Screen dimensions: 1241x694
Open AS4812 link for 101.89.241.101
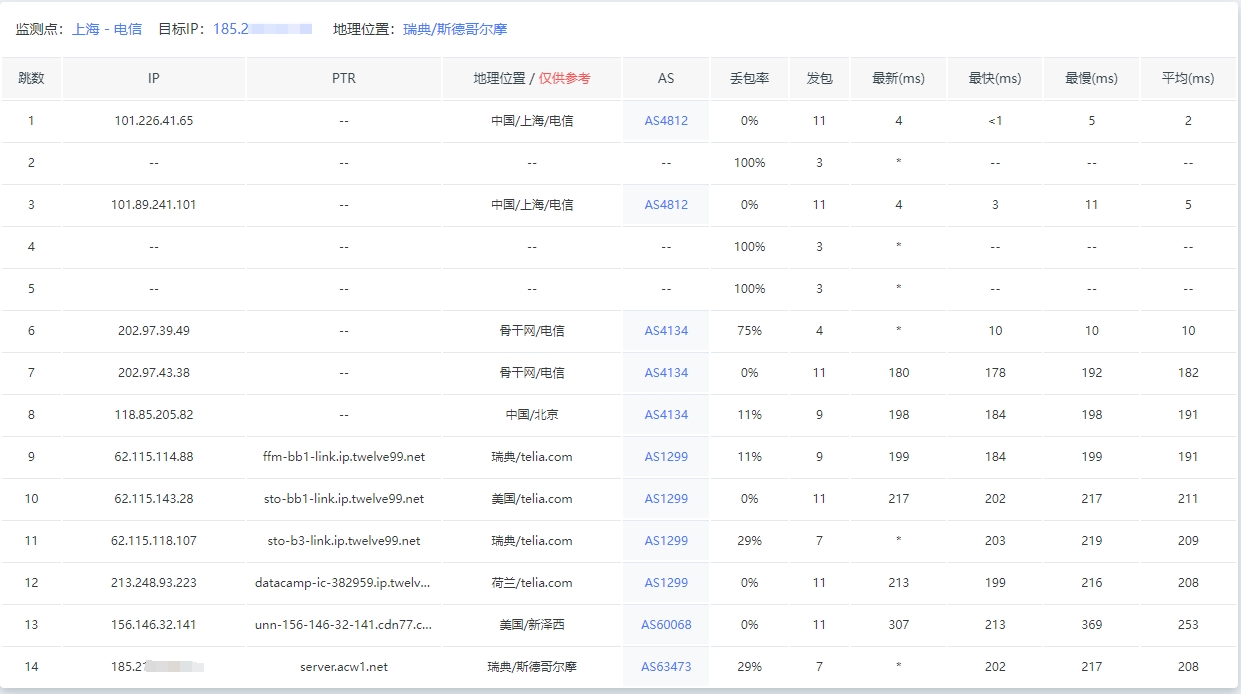pos(666,205)
